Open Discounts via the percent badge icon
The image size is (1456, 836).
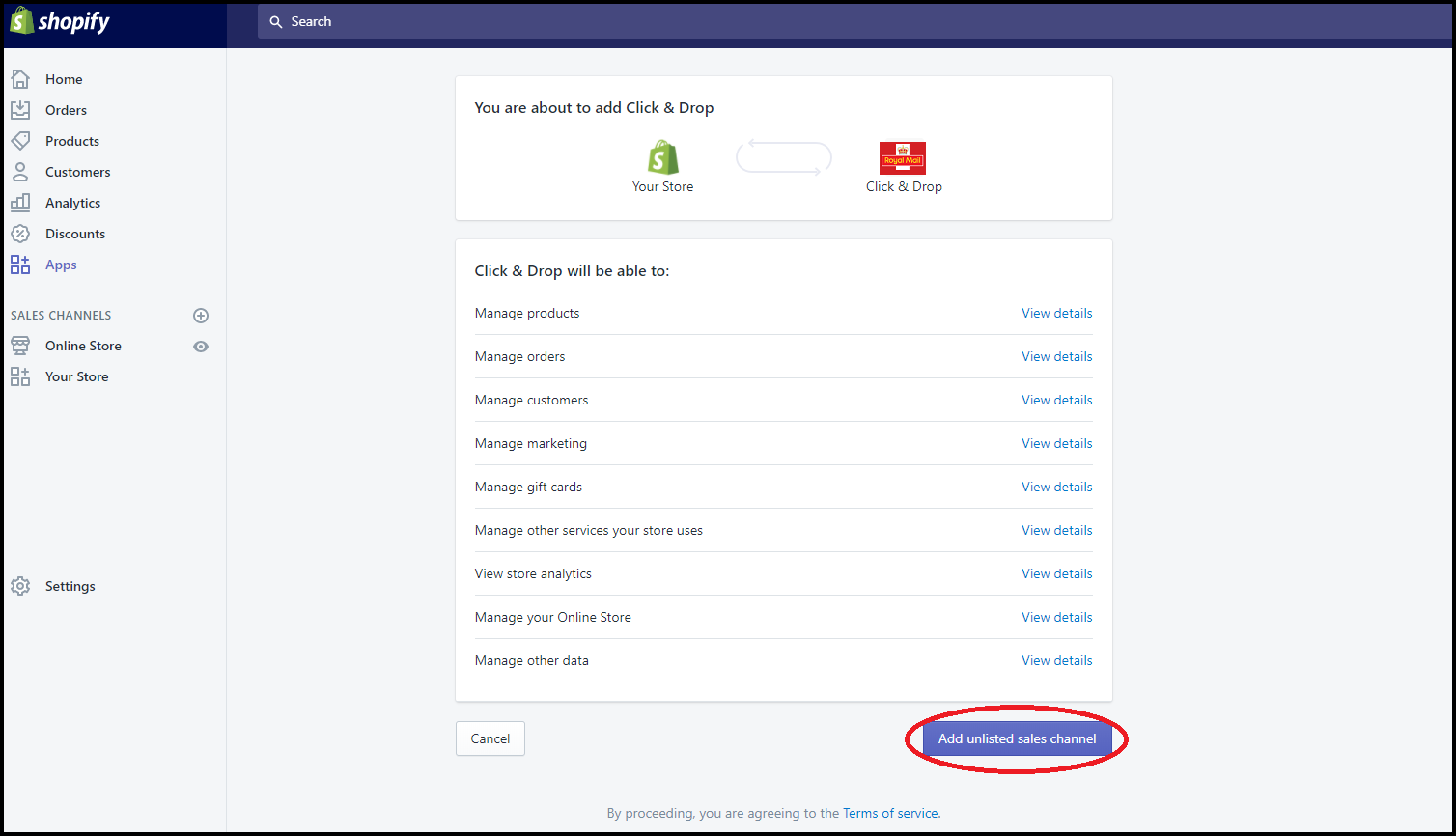20,234
